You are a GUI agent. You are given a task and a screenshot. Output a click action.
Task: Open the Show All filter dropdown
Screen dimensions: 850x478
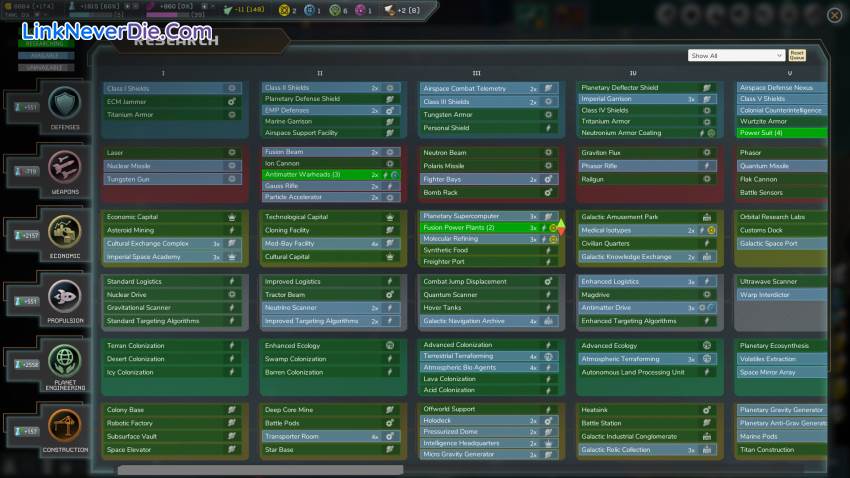tap(736, 56)
